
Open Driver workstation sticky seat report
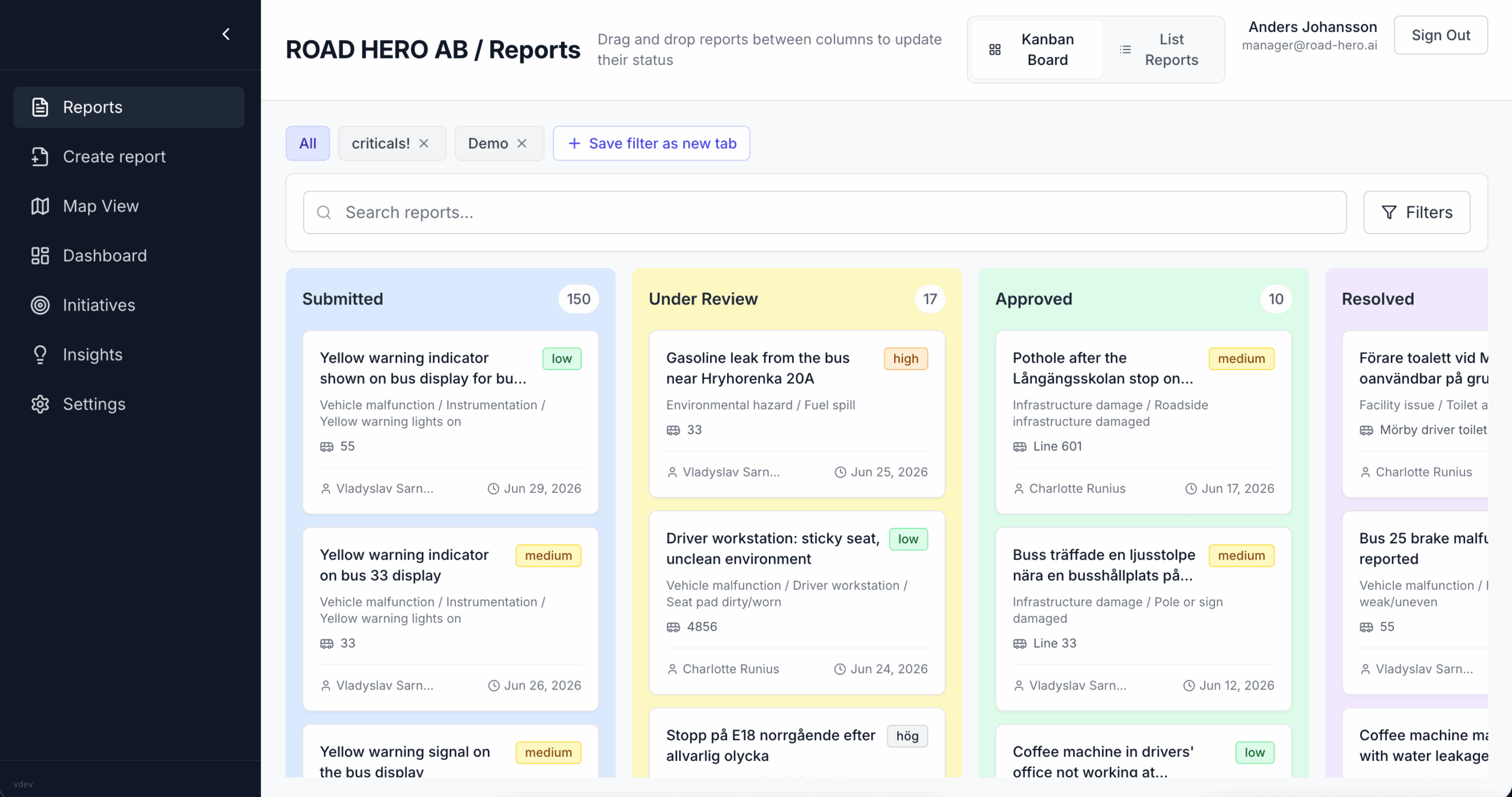(797, 603)
